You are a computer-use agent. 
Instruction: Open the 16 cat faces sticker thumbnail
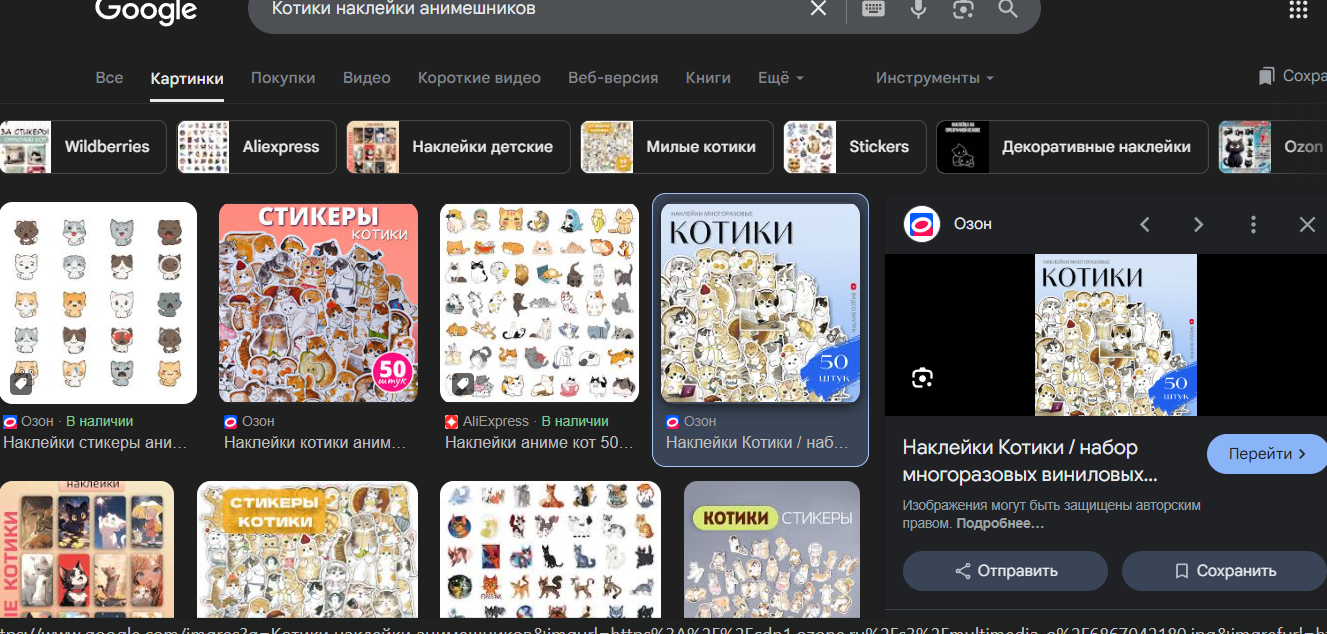pos(98,303)
